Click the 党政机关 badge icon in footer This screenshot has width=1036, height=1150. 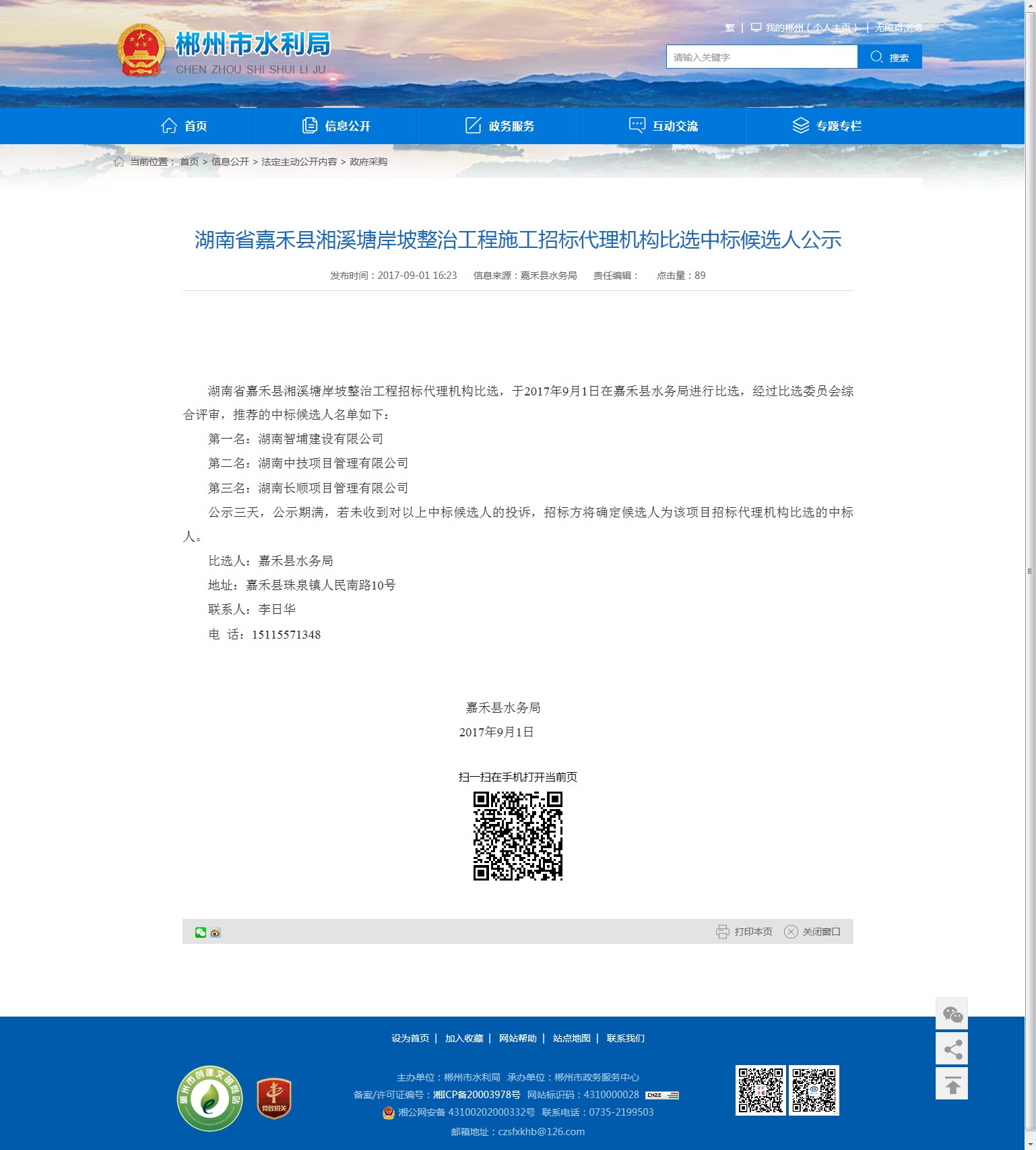point(274,1098)
